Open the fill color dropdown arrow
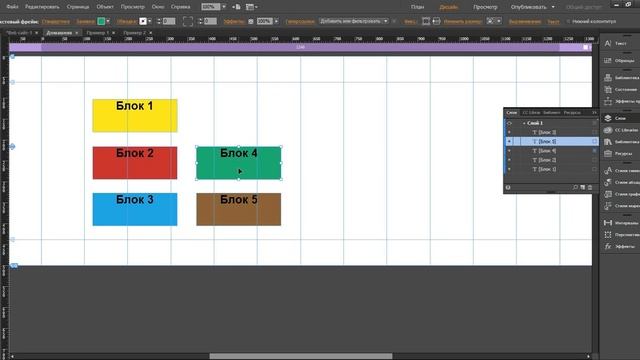The image size is (640, 360). [x=108, y=21]
